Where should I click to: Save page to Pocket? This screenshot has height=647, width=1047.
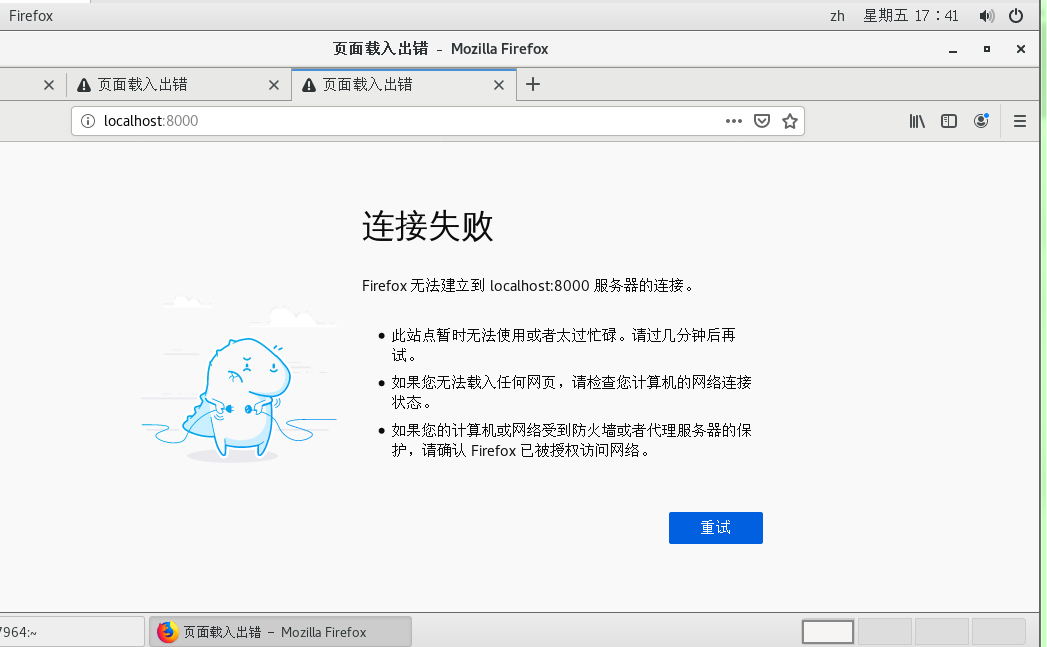762,120
